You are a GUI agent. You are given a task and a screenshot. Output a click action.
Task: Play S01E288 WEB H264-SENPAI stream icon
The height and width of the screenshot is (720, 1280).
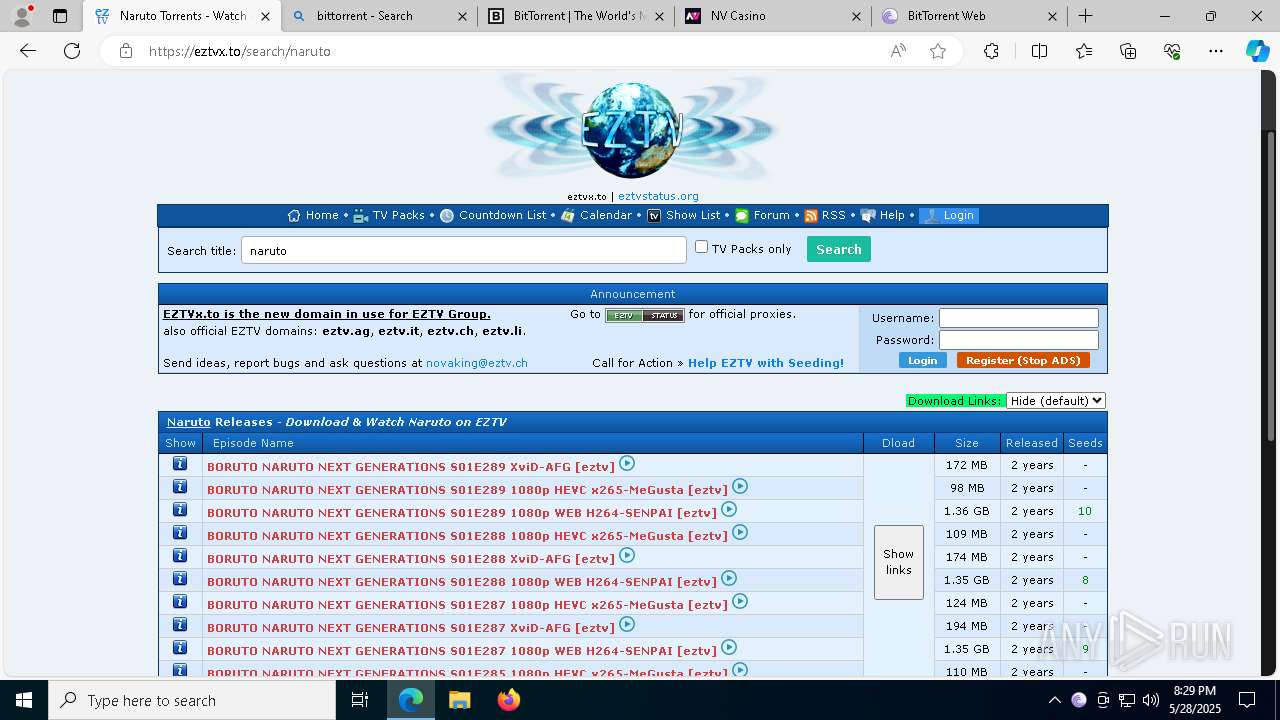(729, 578)
